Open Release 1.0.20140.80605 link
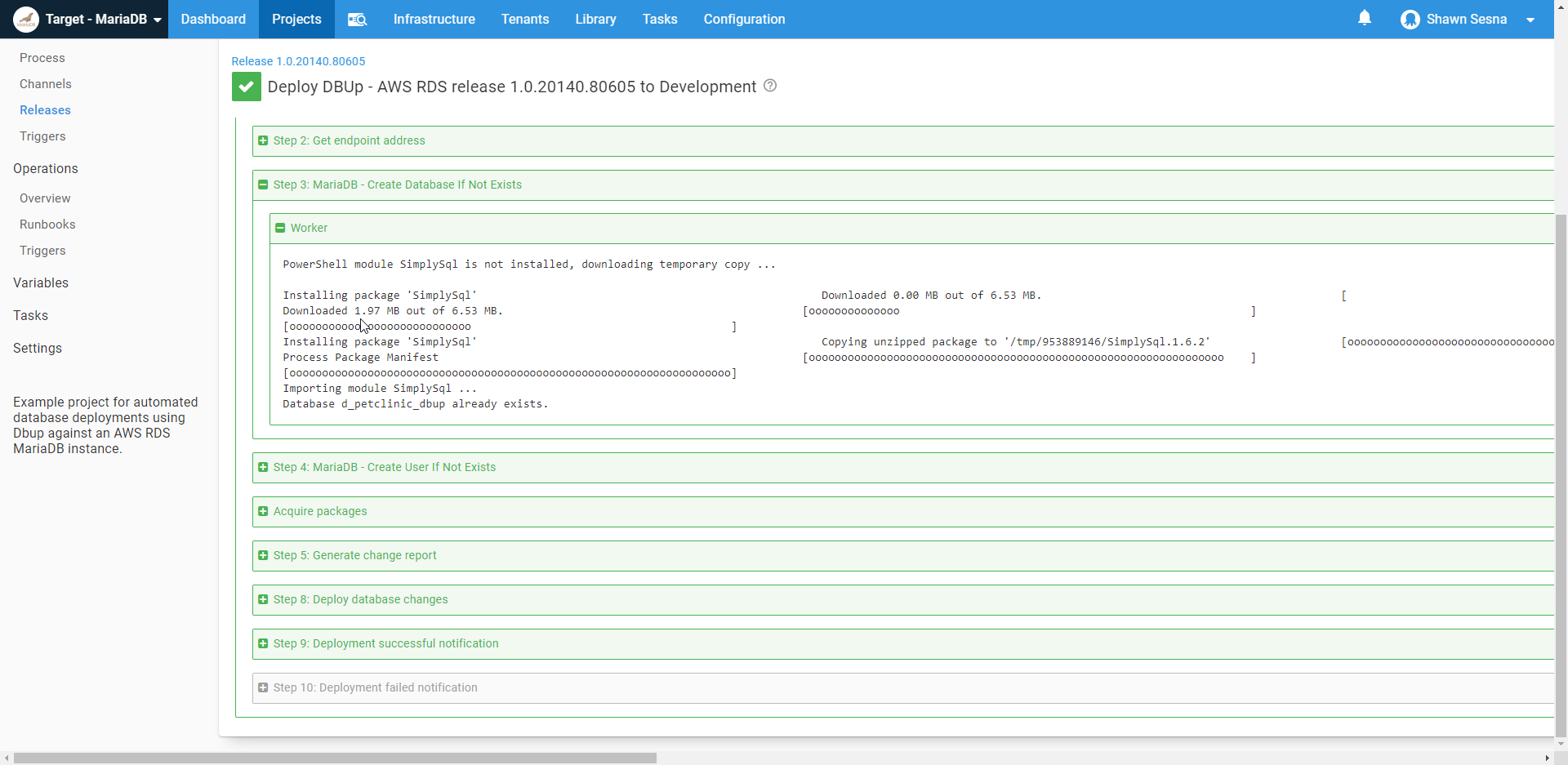 click(298, 61)
